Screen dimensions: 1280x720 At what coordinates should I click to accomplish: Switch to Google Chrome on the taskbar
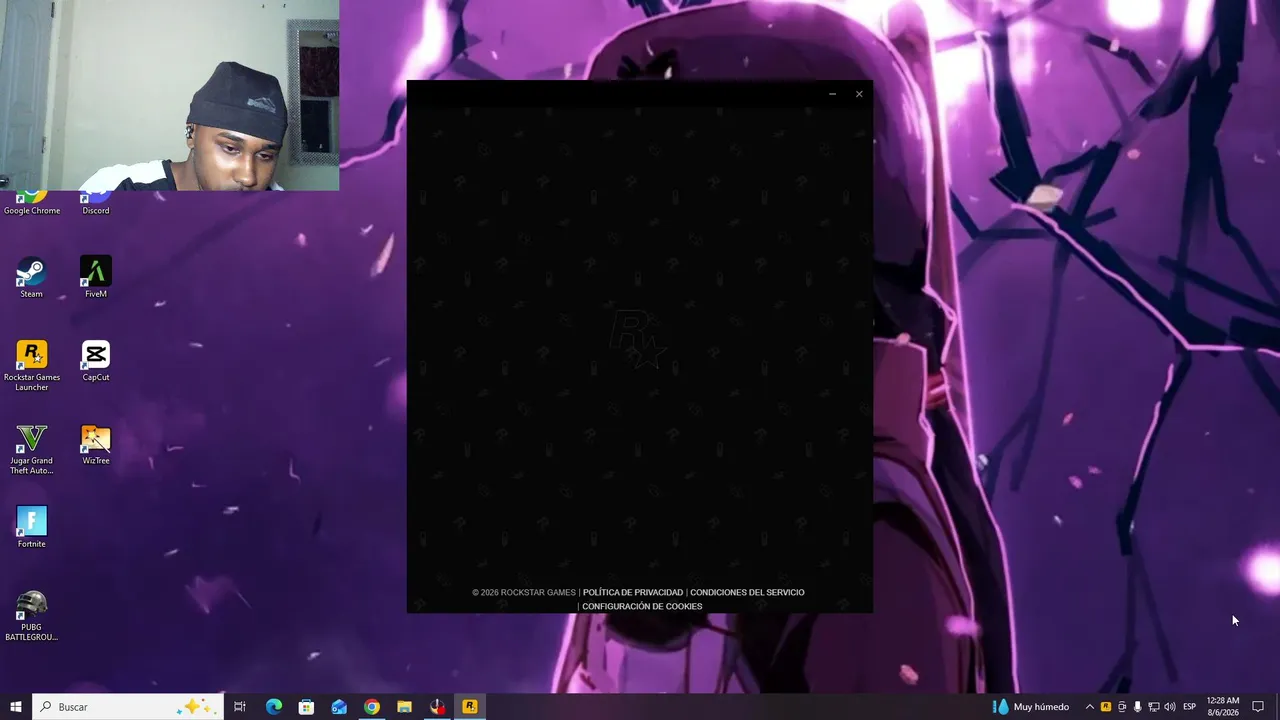(372, 707)
